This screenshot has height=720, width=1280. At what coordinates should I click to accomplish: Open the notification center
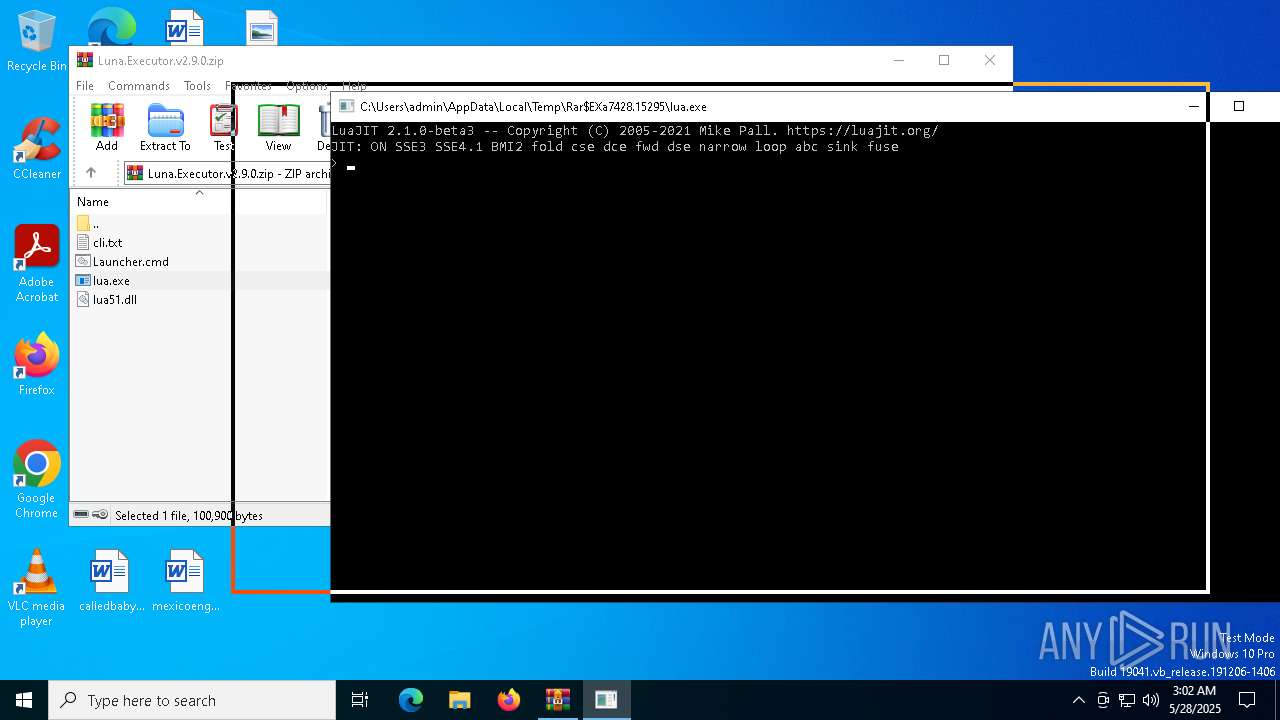1247,700
